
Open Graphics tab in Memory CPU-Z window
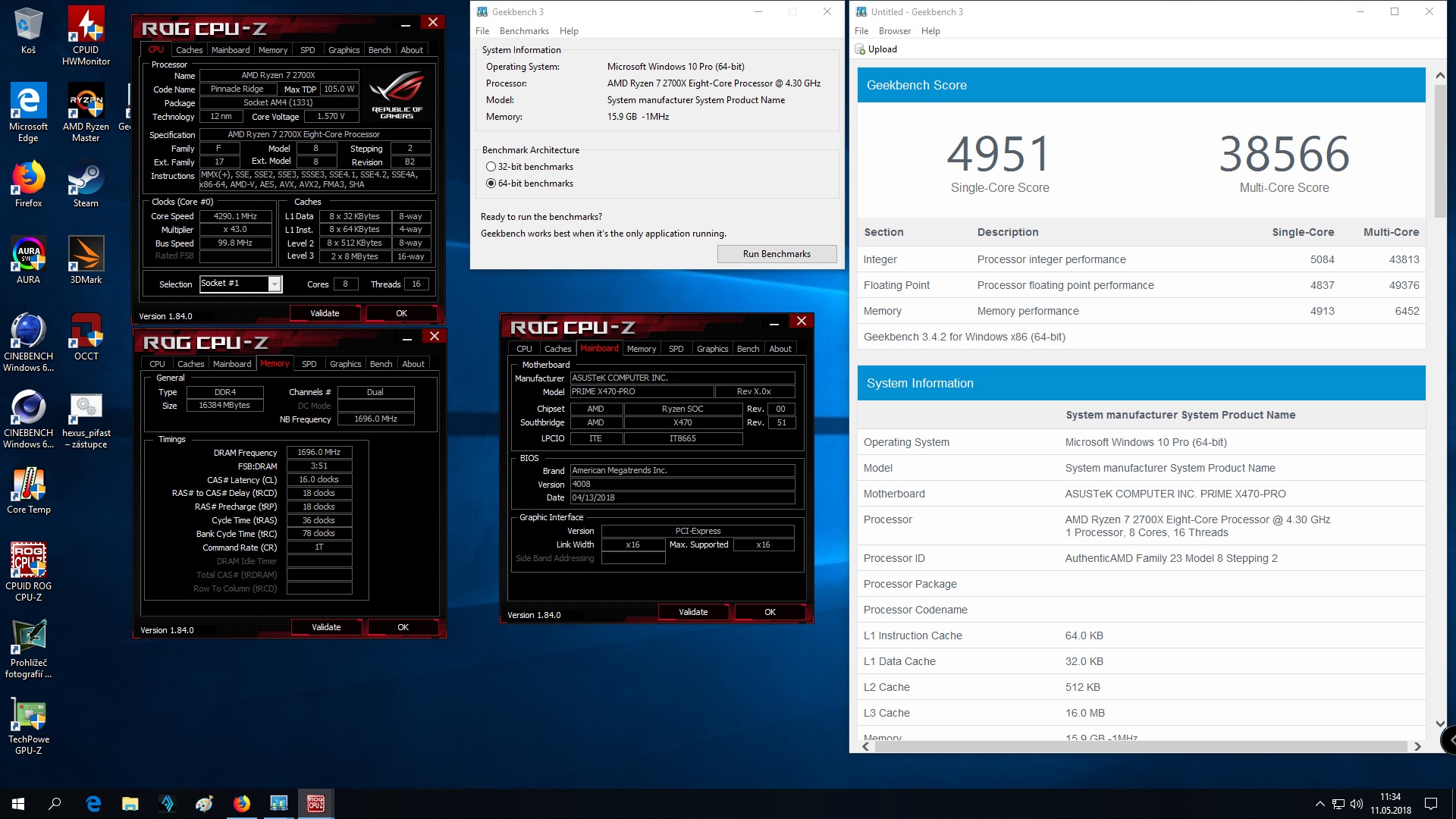coord(346,364)
